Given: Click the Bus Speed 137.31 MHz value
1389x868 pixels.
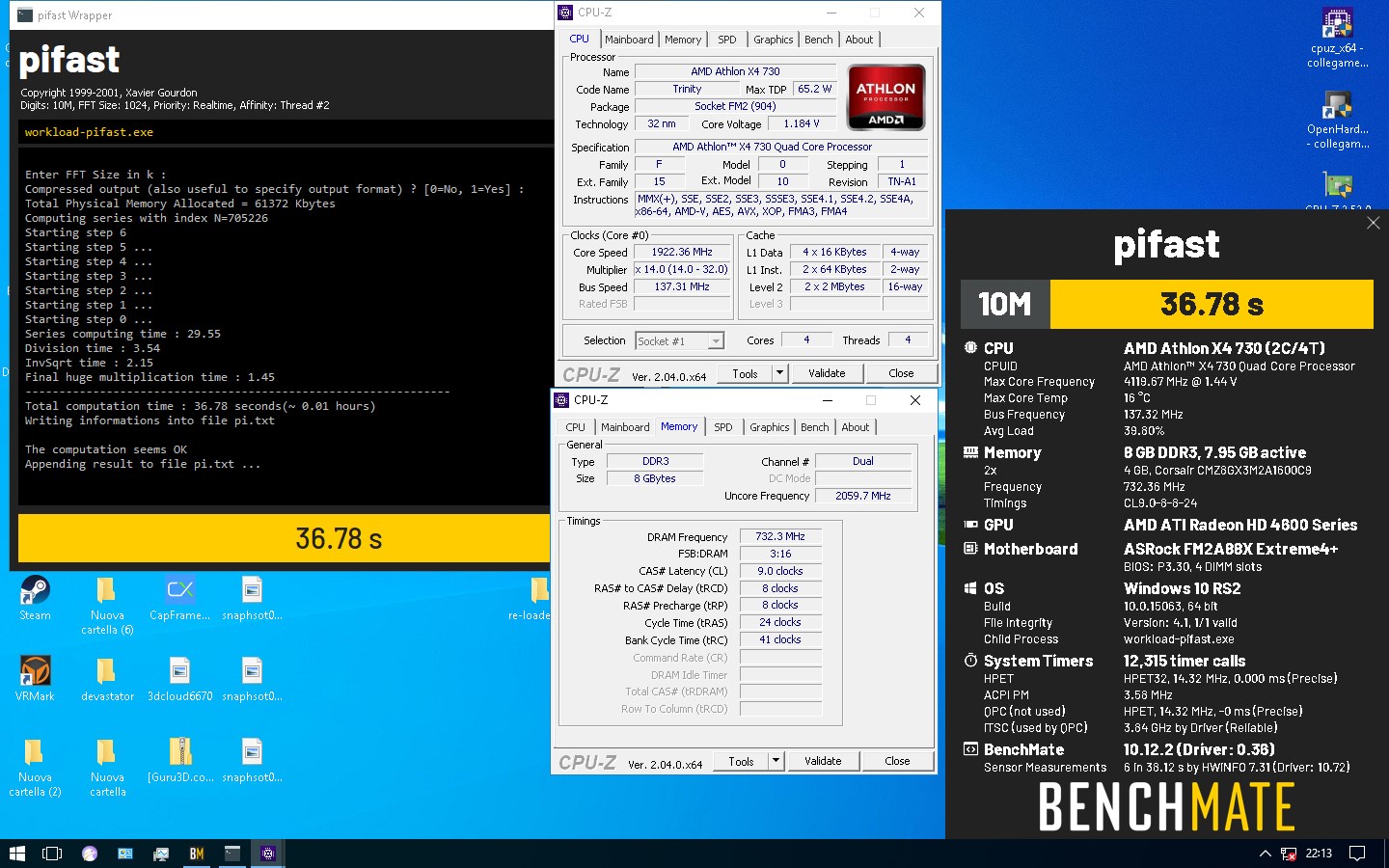Looking at the screenshot, I should click(x=682, y=286).
